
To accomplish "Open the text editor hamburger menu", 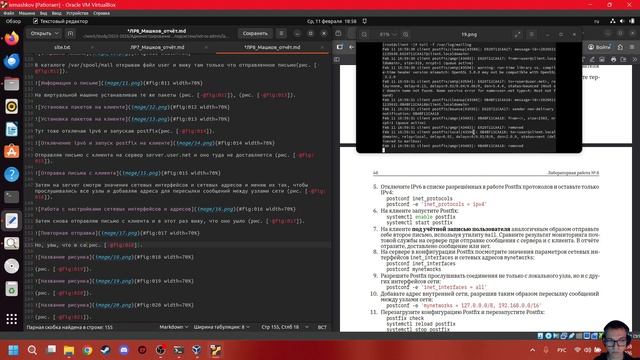I will point(281,33).
